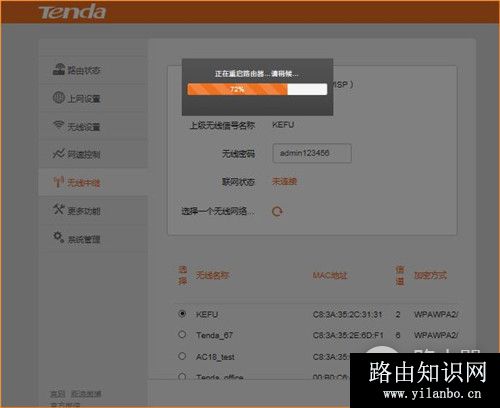Click MAC address C8:3A:35:2E:6D:F1
The height and width of the screenshot is (408, 500).
tap(348, 335)
